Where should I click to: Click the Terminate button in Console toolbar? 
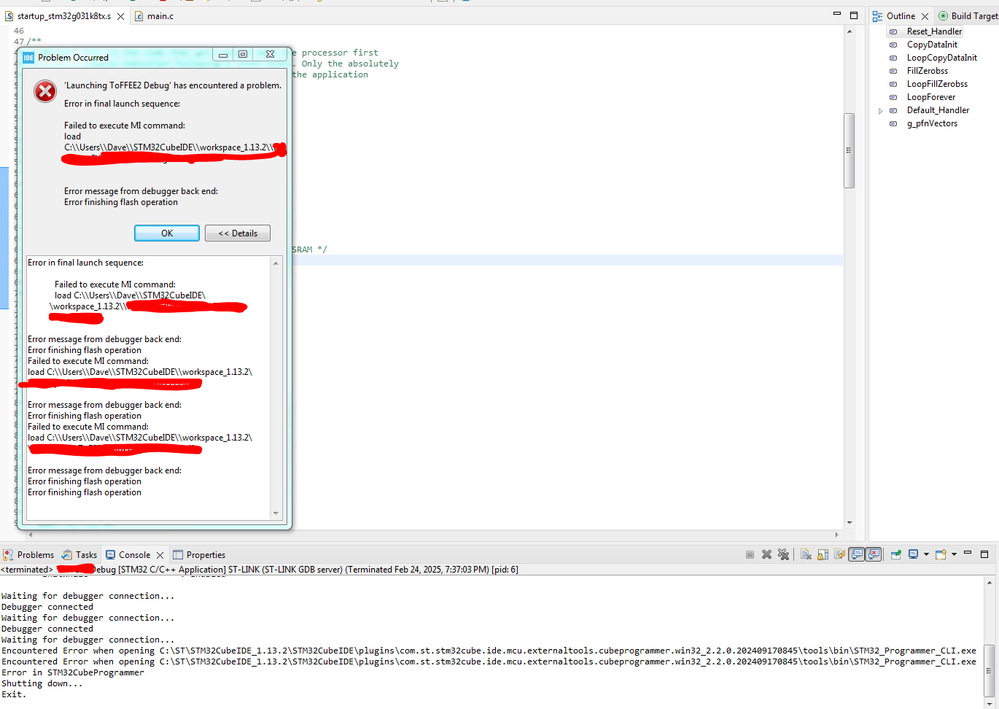tap(750, 554)
